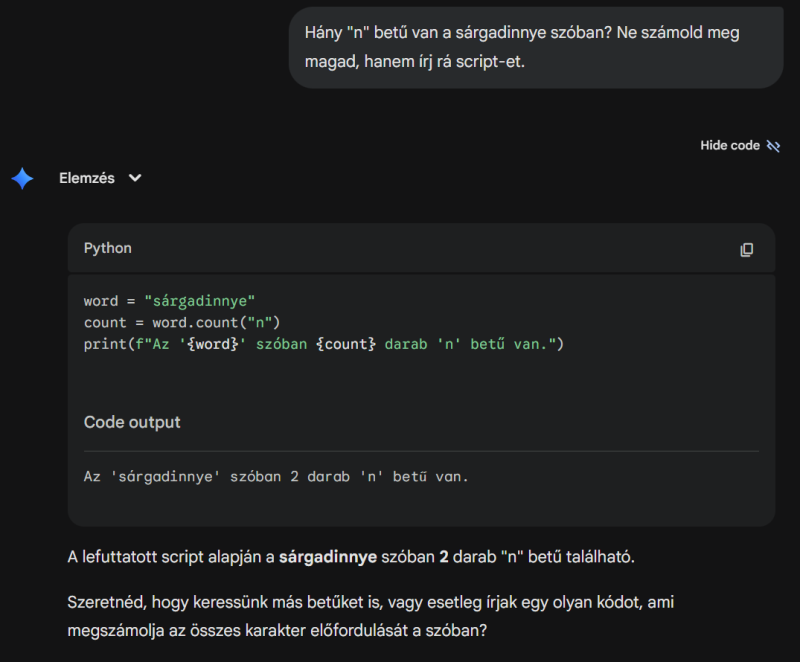Click the script output result text
800x662 pixels.
pos(276,477)
